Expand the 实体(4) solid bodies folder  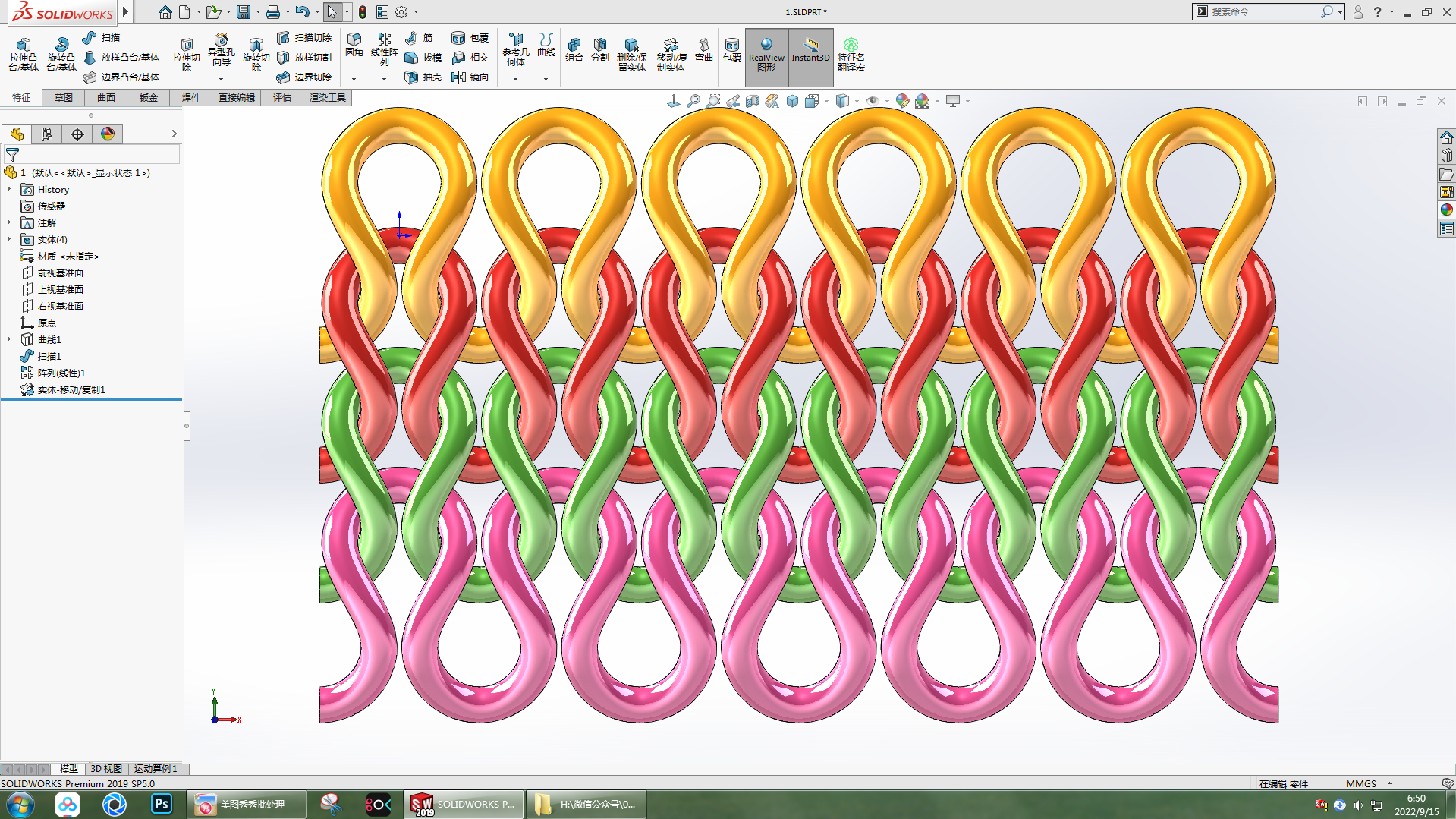tap(9, 239)
